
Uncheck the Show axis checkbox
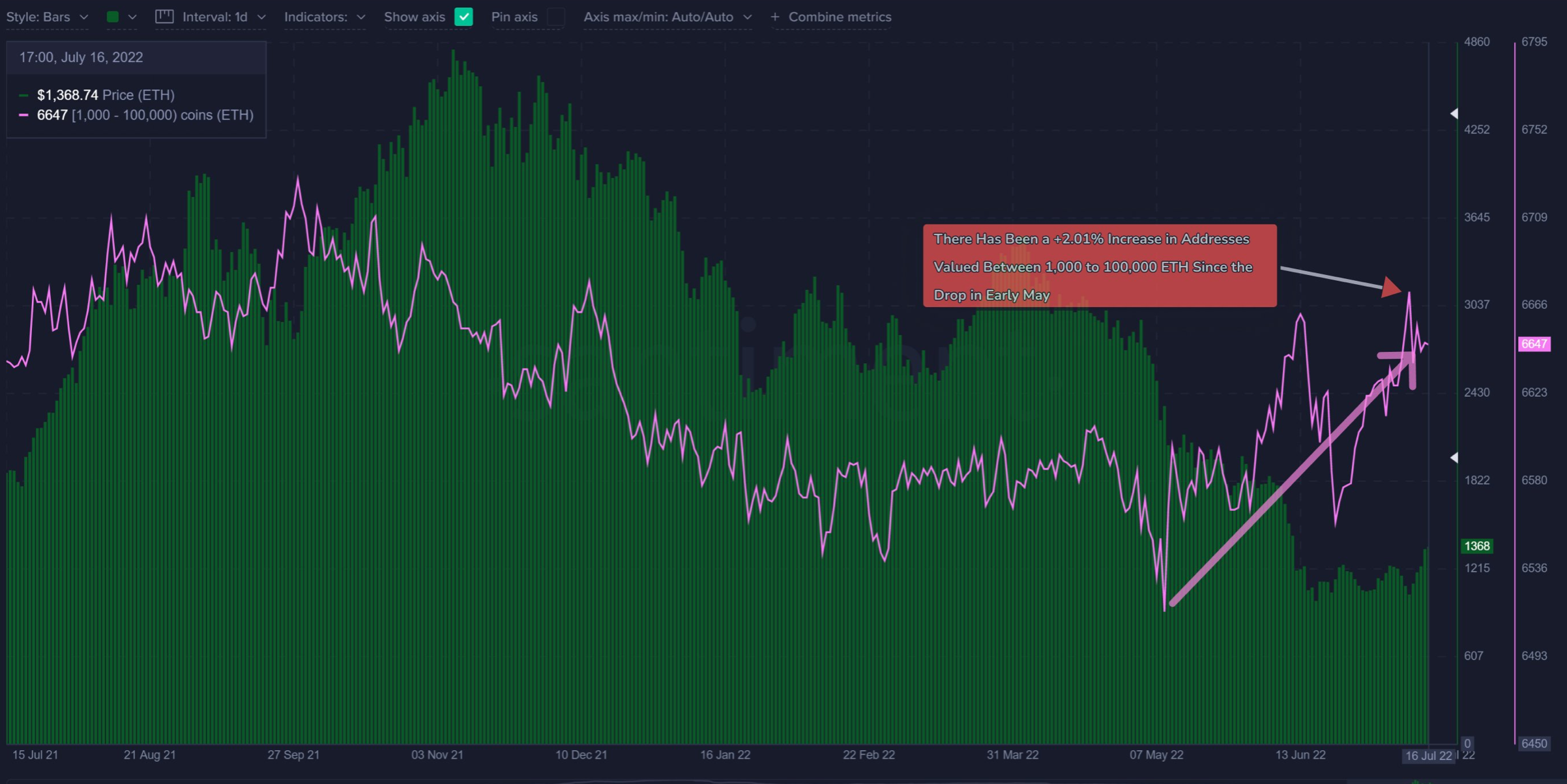click(x=463, y=17)
